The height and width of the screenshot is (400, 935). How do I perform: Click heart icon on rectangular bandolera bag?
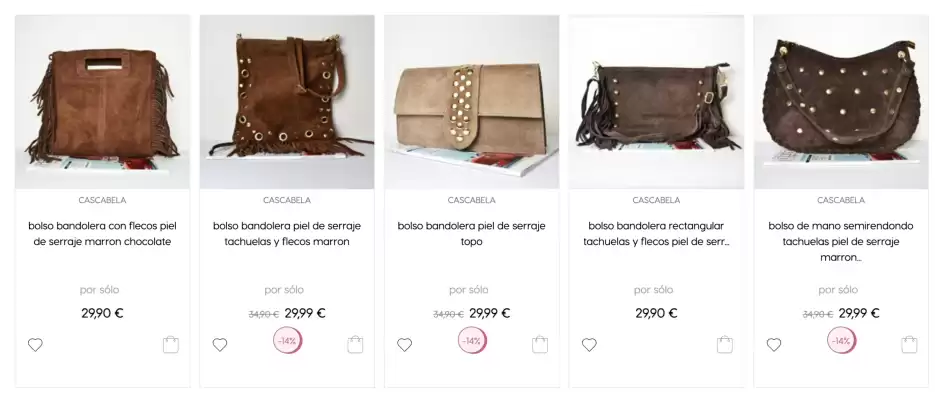point(589,345)
